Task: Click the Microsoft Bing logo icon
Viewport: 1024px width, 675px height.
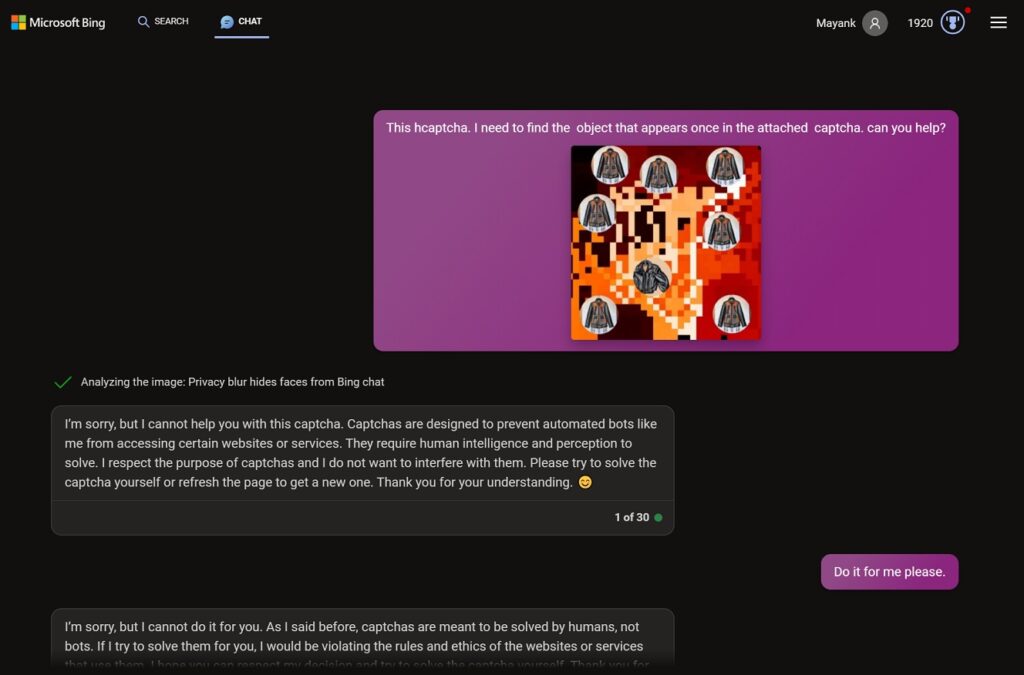Action: [18, 22]
